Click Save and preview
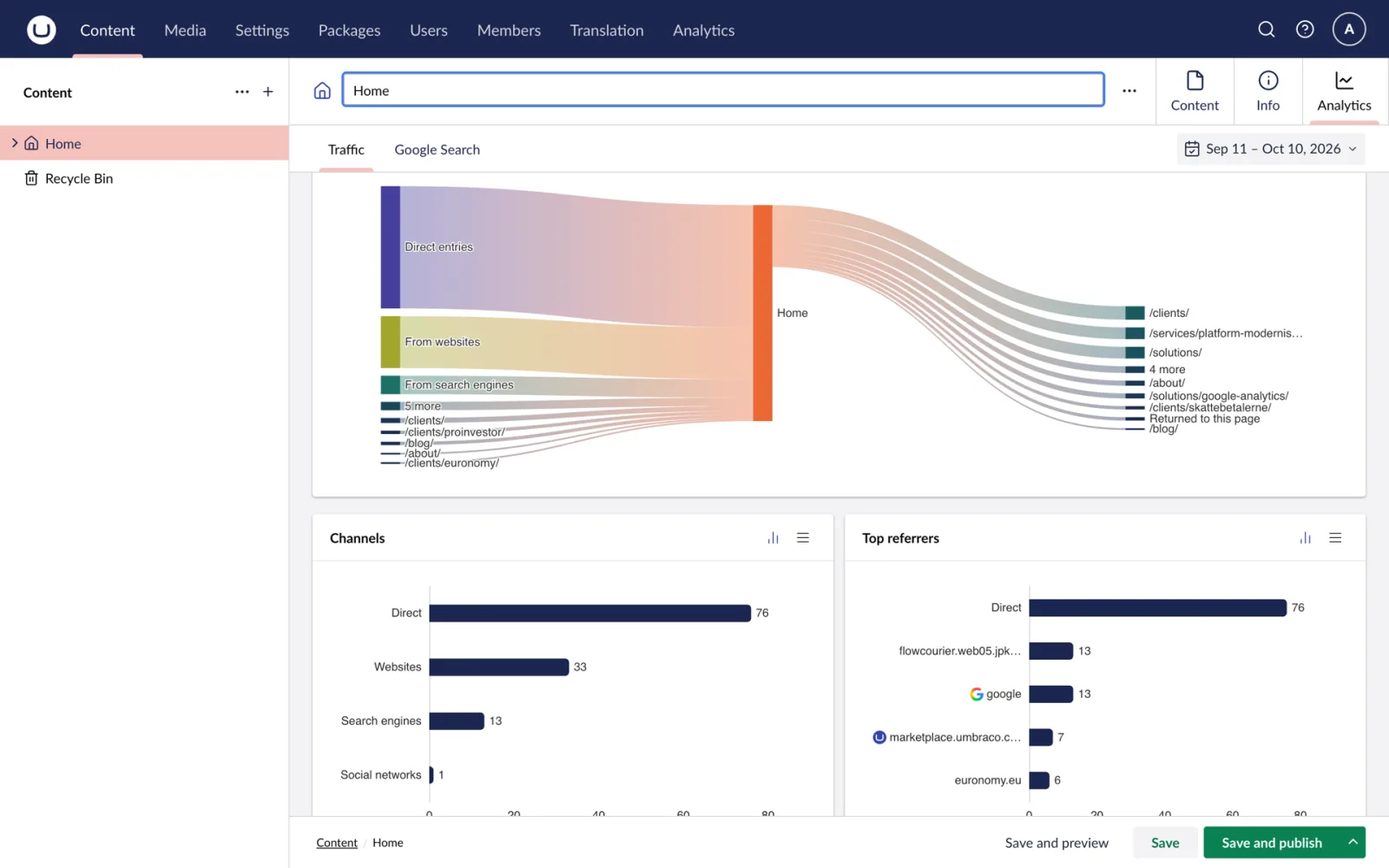Viewport: 1389px width, 868px height. coord(1057,843)
